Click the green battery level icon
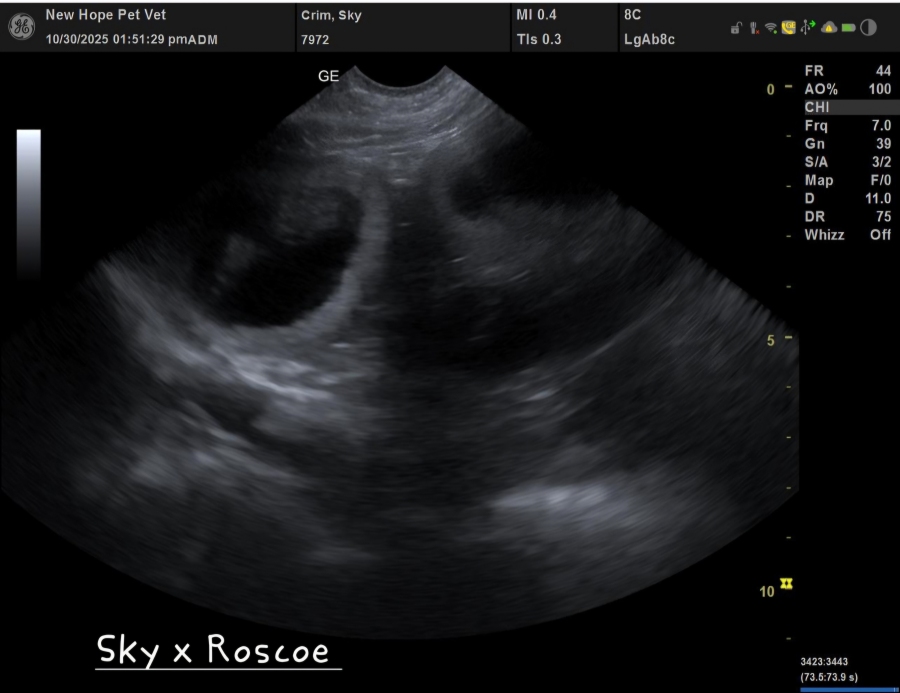Screen dimensions: 900x693 [847, 28]
